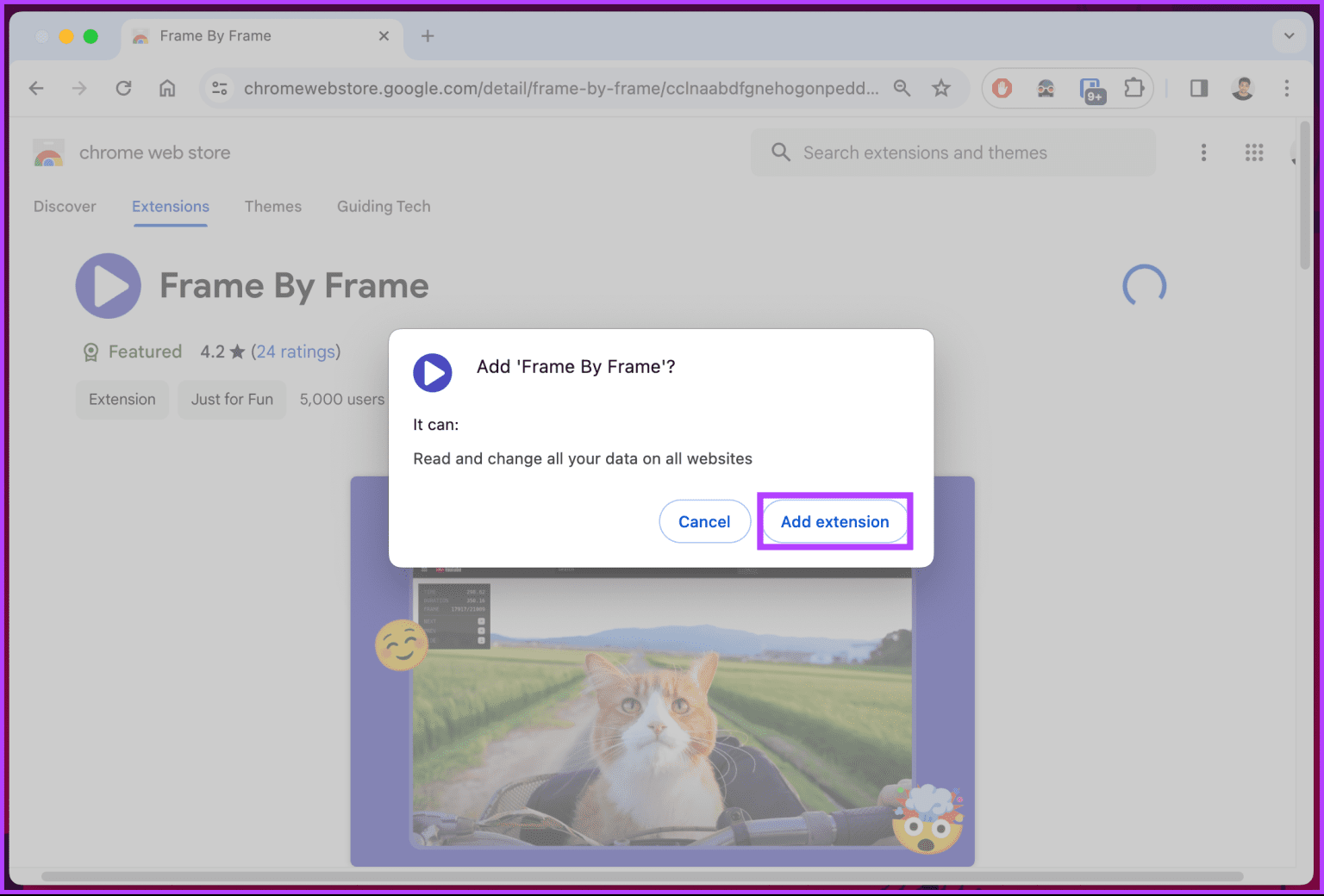
Task: Open the Discover section
Action: click(x=65, y=207)
